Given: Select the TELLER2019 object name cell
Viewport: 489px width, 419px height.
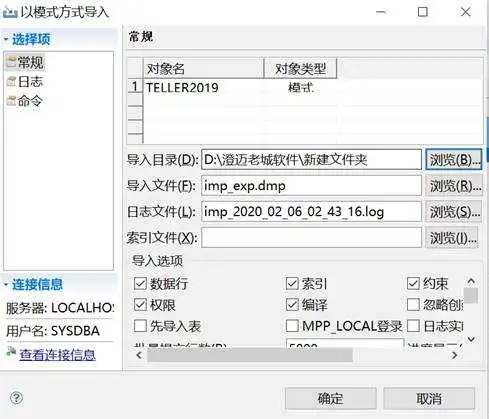Looking at the screenshot, I should 203,87.
